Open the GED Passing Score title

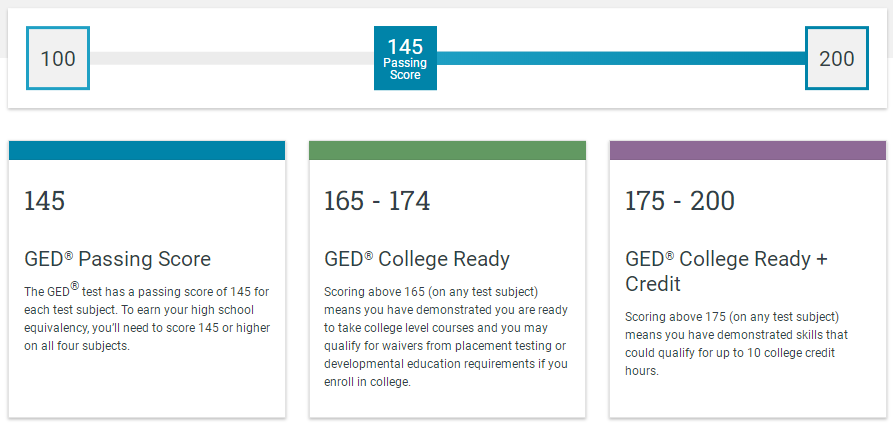(117, 260)
